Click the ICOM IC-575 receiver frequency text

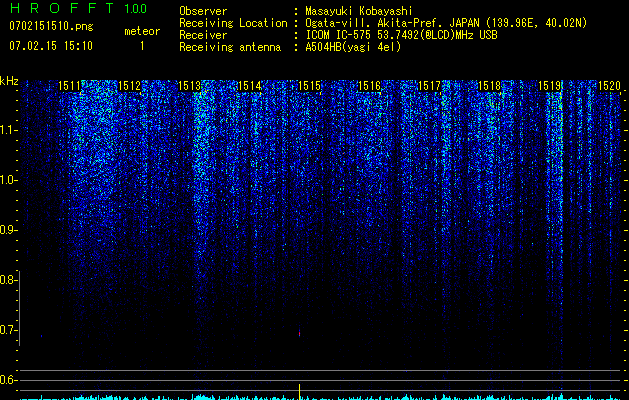[x=401, y=35]
